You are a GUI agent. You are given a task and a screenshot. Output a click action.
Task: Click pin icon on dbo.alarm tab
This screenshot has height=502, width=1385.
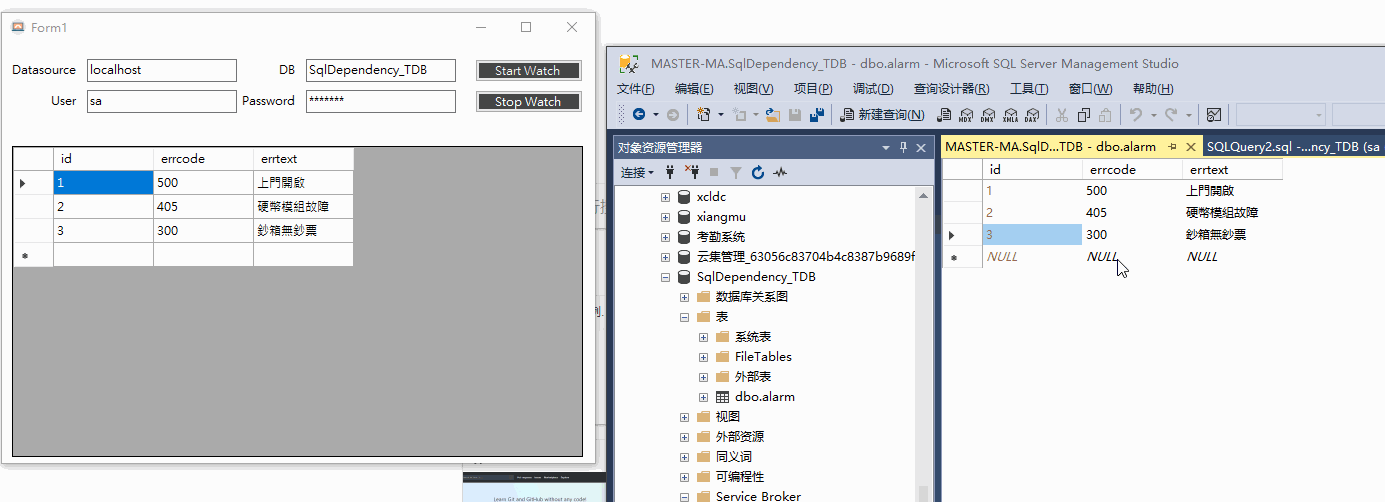(x=1172, y=146)
